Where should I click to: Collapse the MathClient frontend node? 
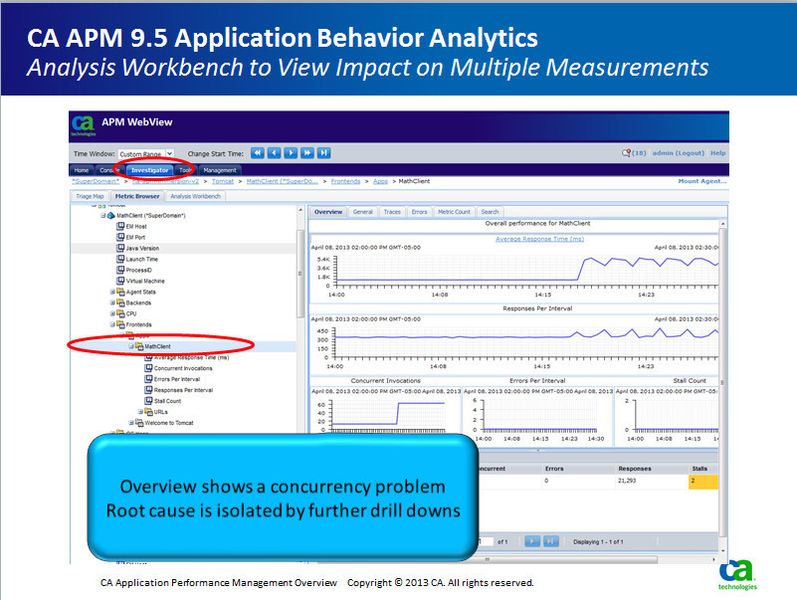coord(131,346)
